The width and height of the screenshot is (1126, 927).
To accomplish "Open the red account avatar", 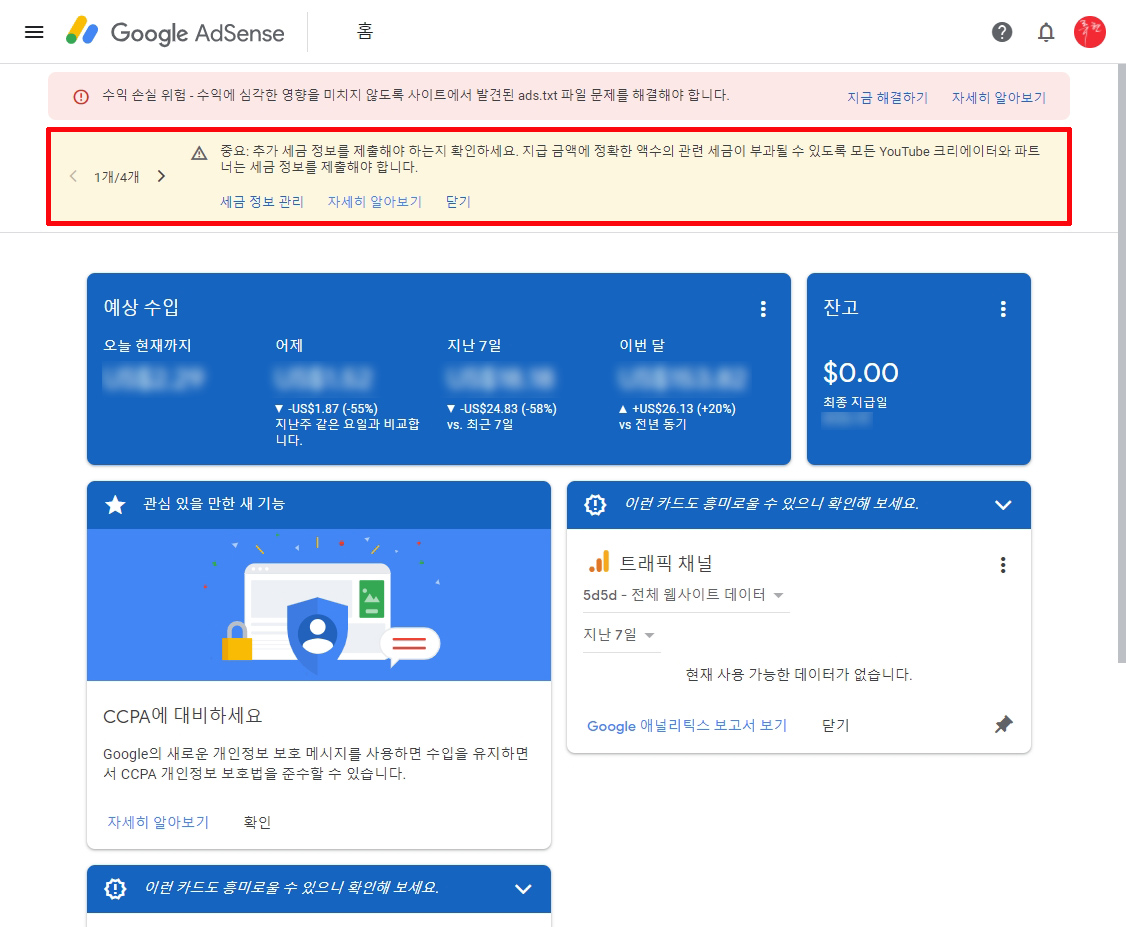I will point(1089,32).
